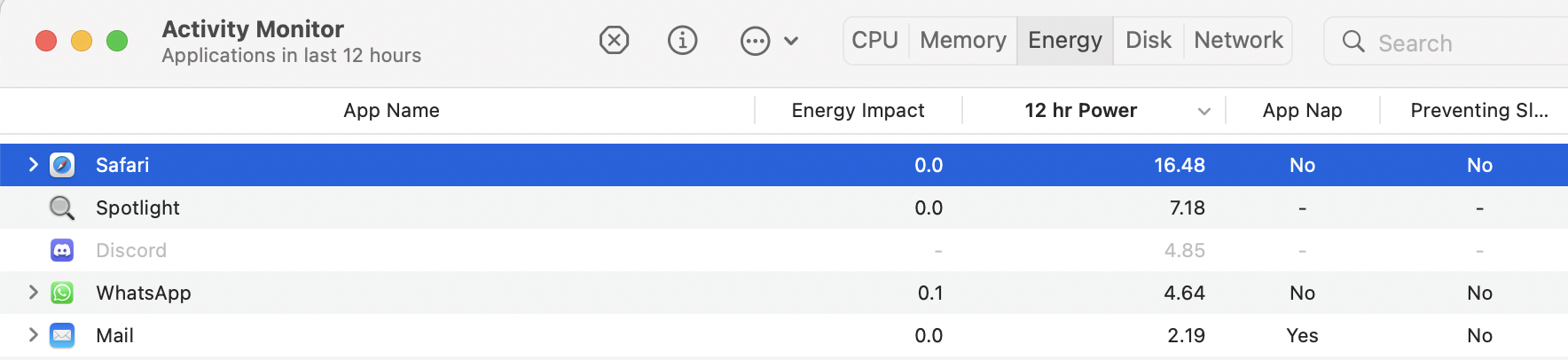The height and width of the screenshot is (360, 1568).
Task: Sort by the Preventing Sleep column header
Action: tap(1479, 110)
